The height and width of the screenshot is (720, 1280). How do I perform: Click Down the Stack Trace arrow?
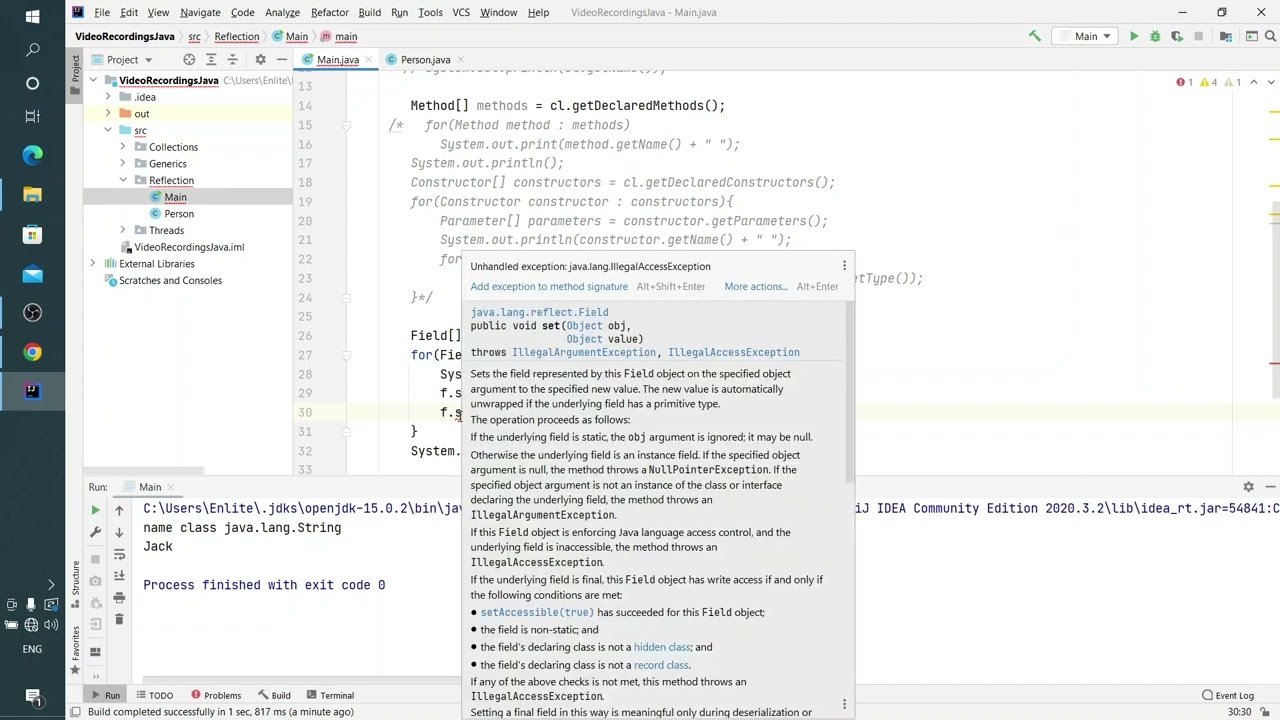(x=119, y=532)
